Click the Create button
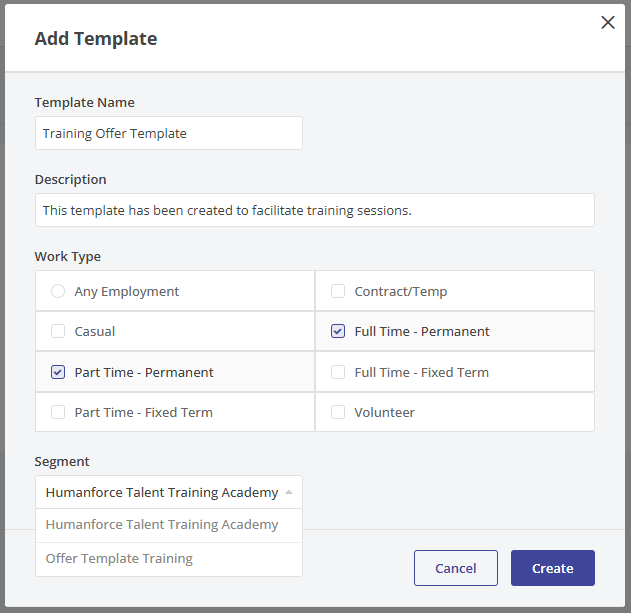This screenshot has width=631, height=613. pyautogui.click(x=552, y=568)
